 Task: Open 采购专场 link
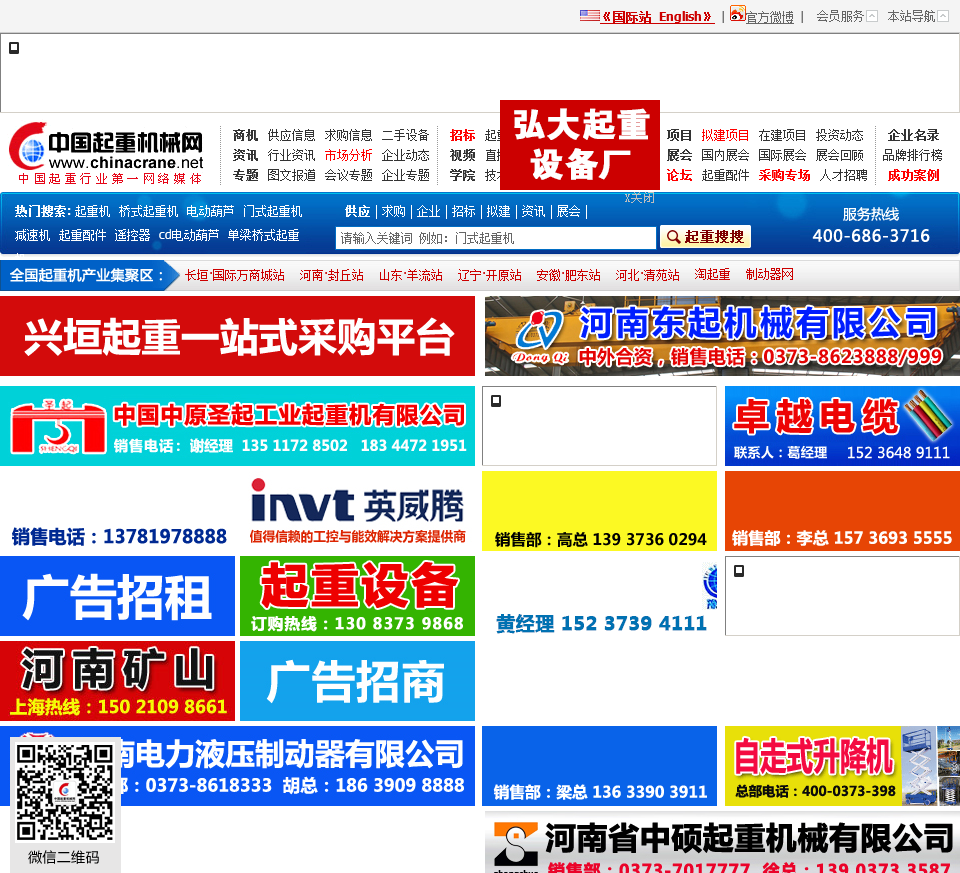point(784,176)
